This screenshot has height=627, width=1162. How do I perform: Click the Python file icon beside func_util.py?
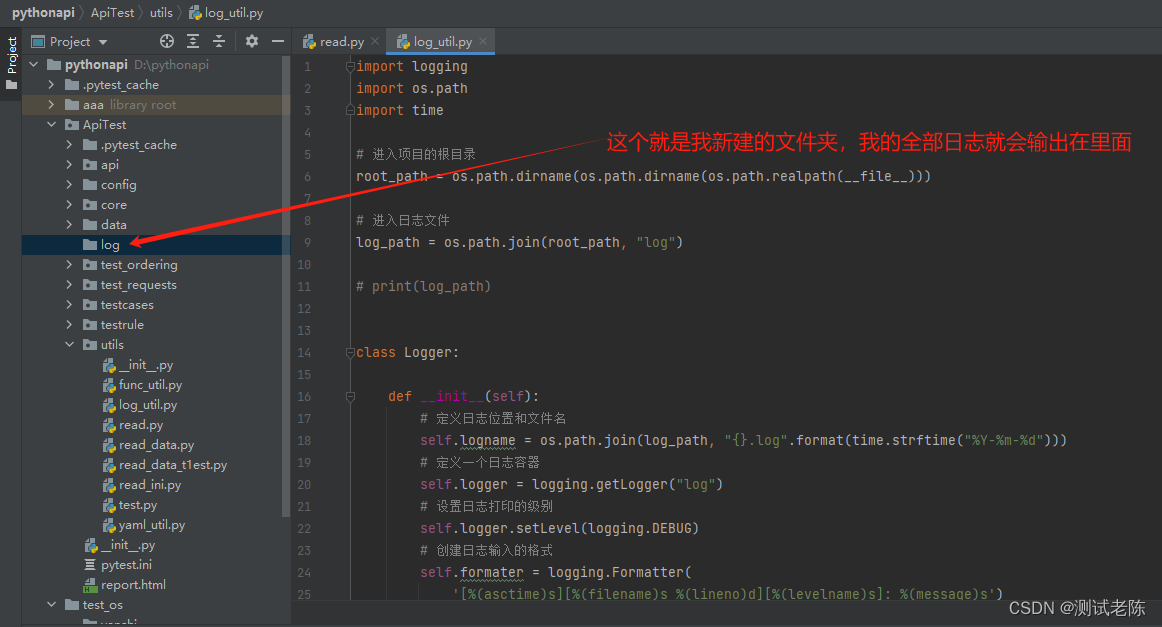click(109, 385)
